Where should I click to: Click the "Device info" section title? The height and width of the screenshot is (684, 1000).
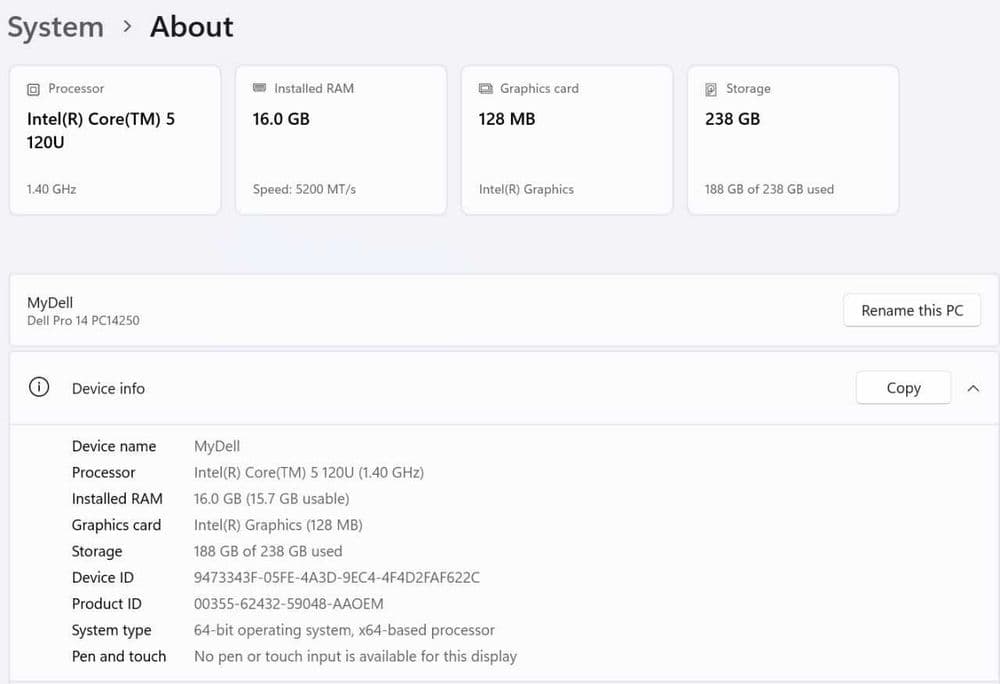coord(108,388)
